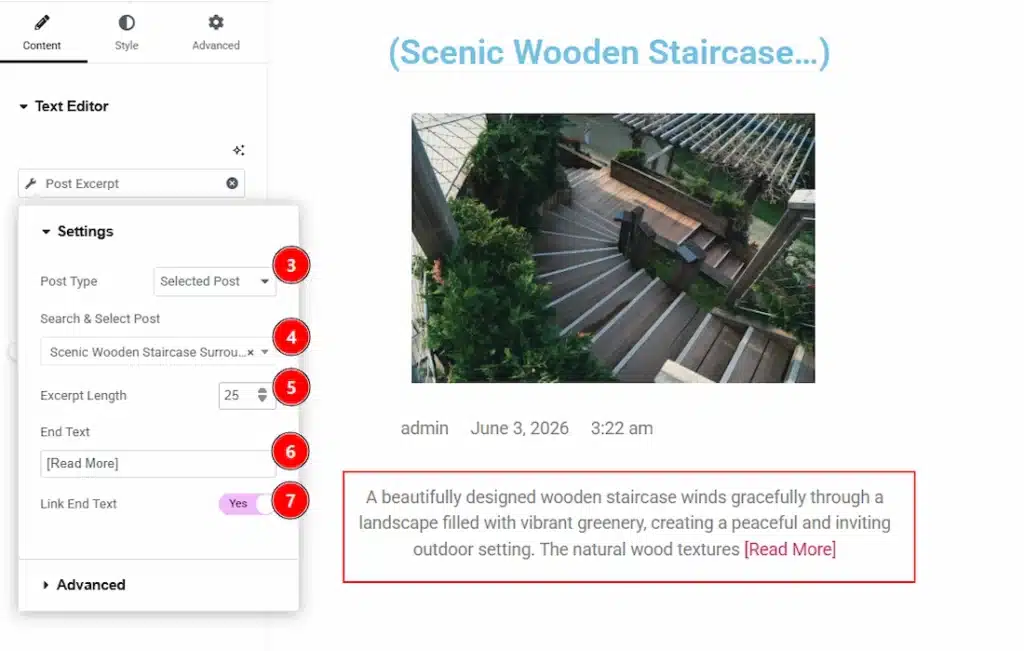Click the [Read More] link in excerpt
This screenshot has height=651, width=1024.
790,549
